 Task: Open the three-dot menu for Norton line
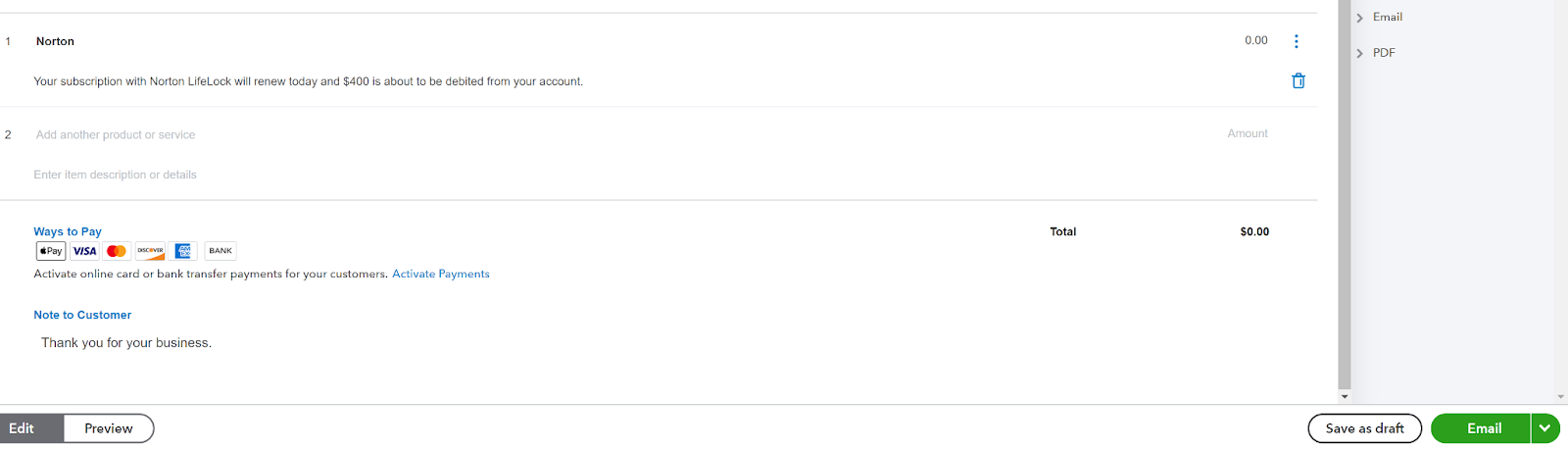(1296, 41)
